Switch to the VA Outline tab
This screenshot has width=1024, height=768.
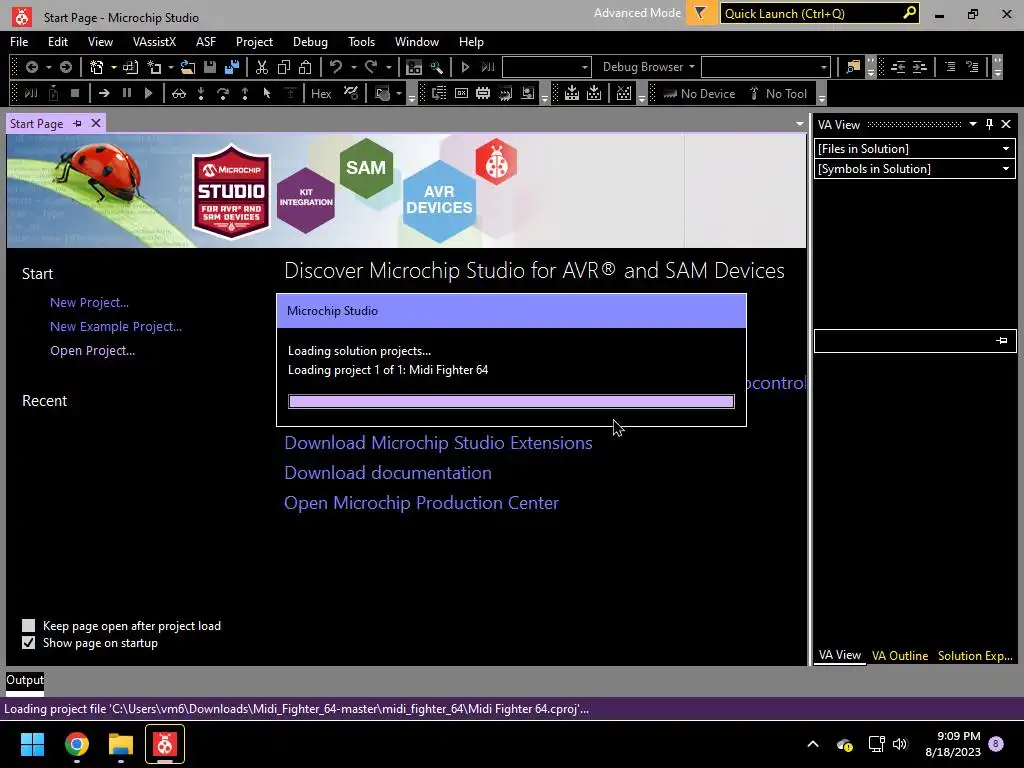click(899, 656)
